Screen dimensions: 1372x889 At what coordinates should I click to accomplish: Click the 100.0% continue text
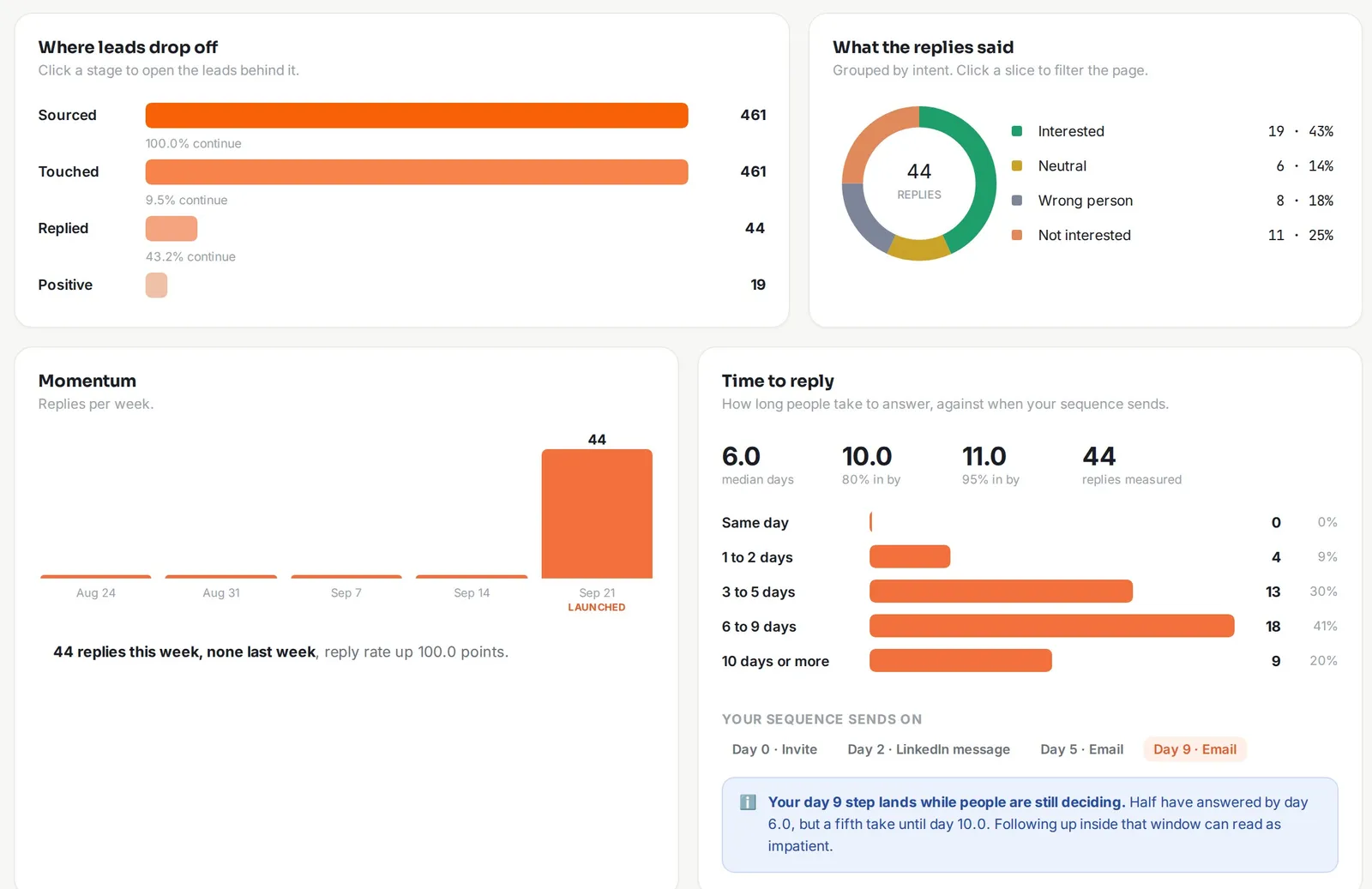[193, 143]
